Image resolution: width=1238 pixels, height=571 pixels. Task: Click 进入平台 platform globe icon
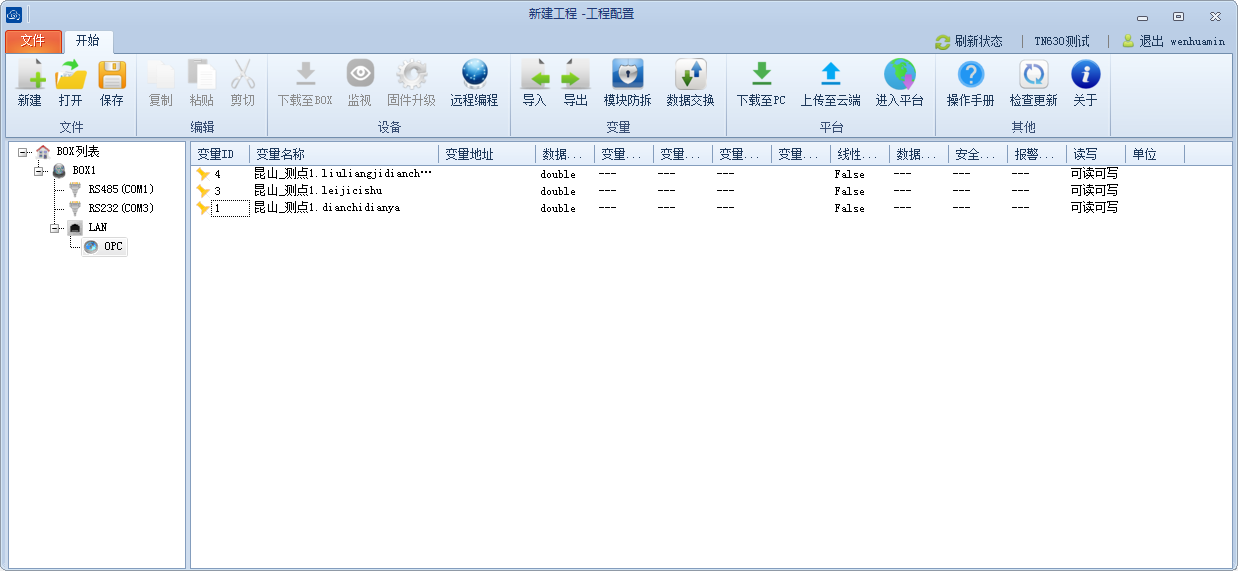point(899,74)
